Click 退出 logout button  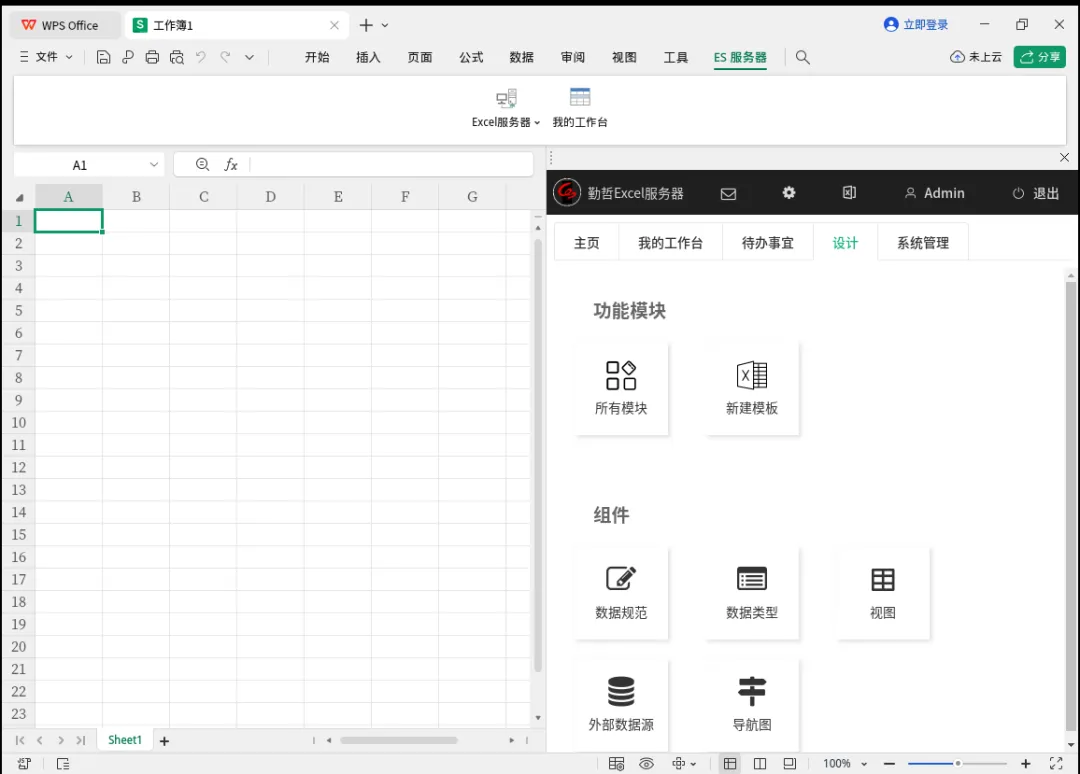1036,194
